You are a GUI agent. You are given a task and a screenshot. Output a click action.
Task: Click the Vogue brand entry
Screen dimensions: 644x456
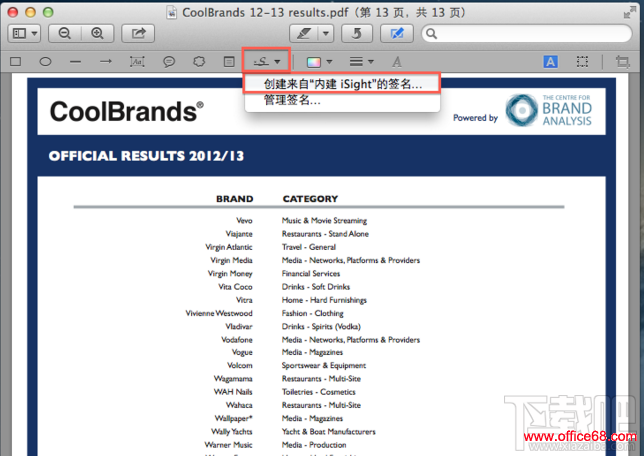[242, 352]
